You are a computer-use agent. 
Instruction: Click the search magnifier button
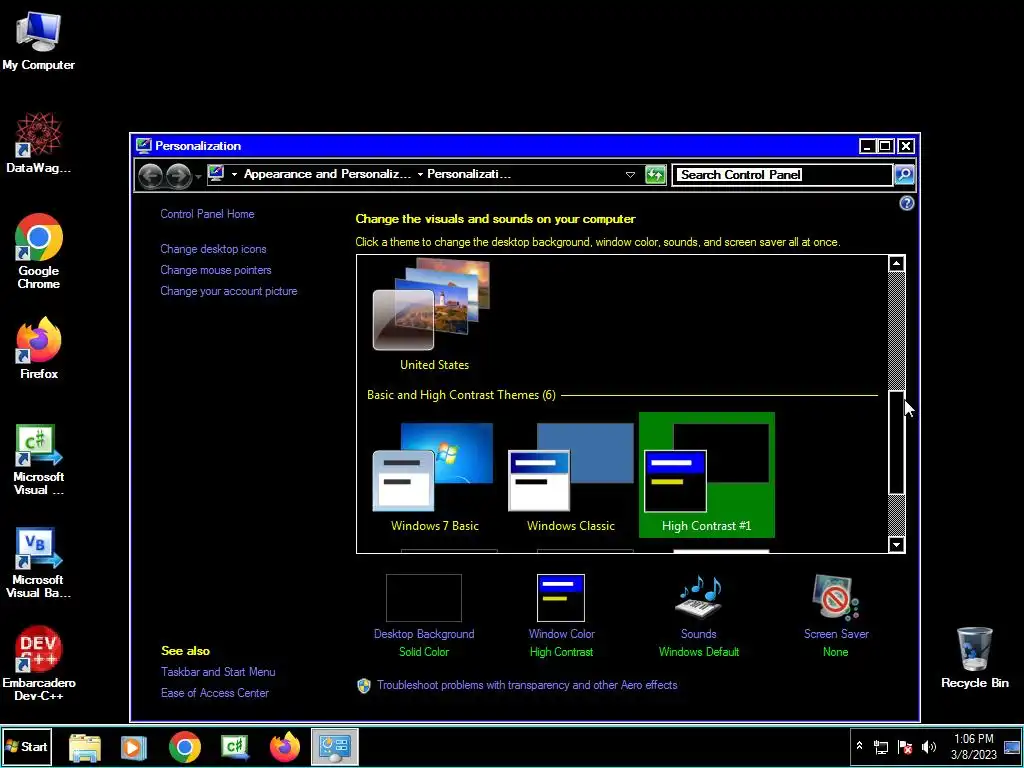pos(904,174)
